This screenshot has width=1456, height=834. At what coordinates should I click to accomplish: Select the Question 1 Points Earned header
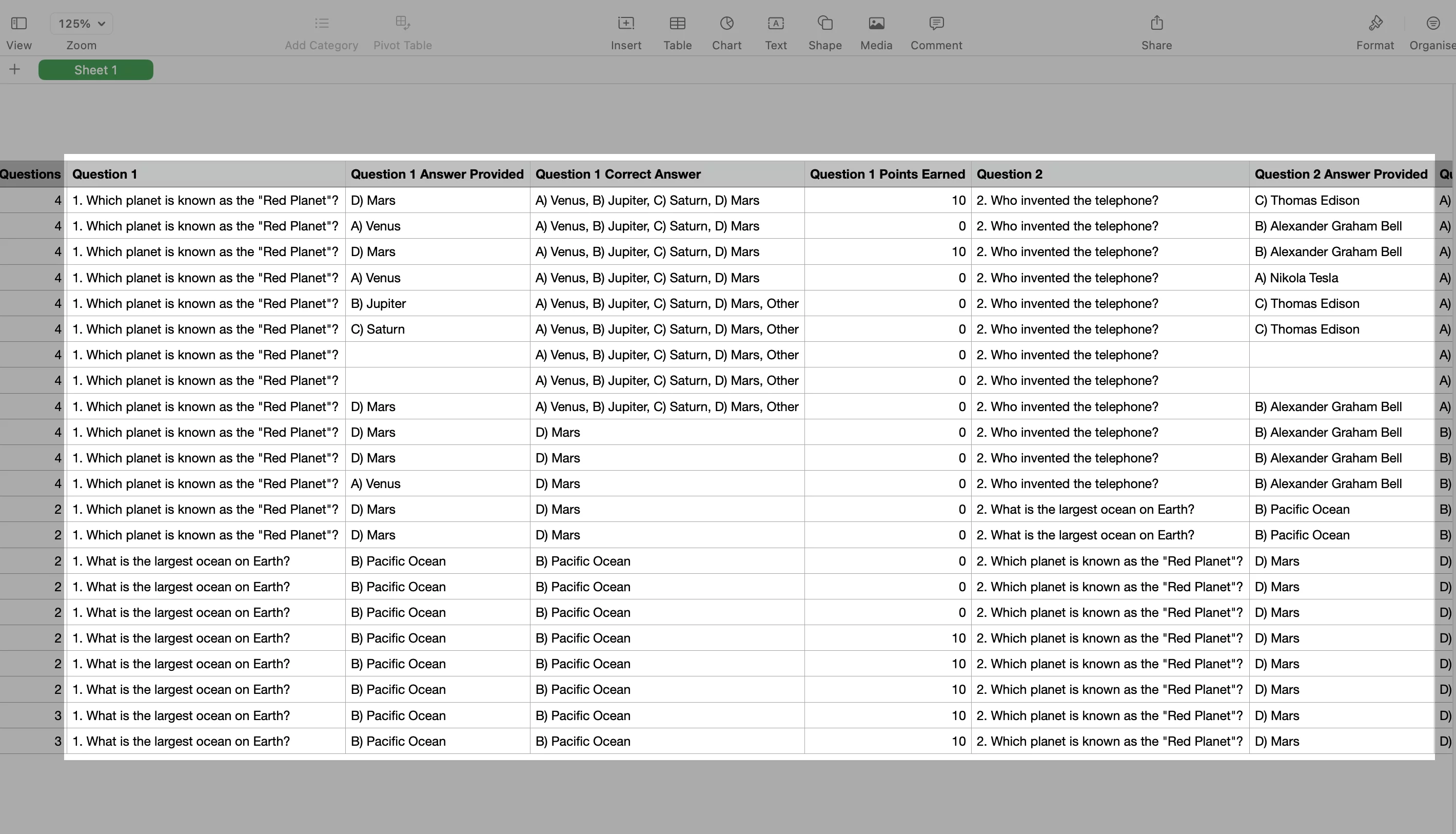[x=888, y=174]
